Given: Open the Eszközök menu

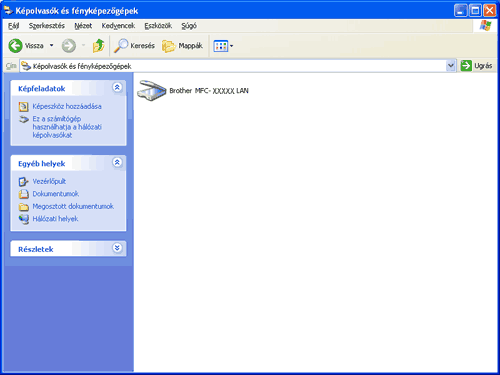Looking at the screenshot, I should click(x=158, y=26).
